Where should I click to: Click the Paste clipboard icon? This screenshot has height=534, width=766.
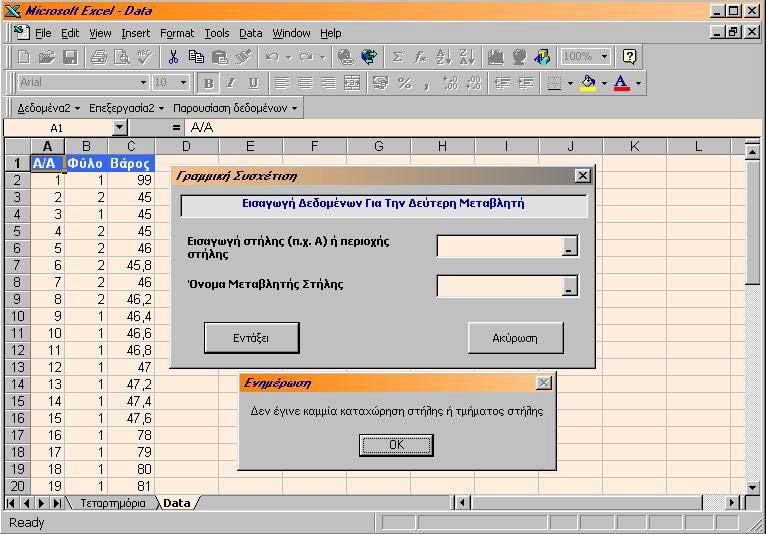(x=219, y=57)
